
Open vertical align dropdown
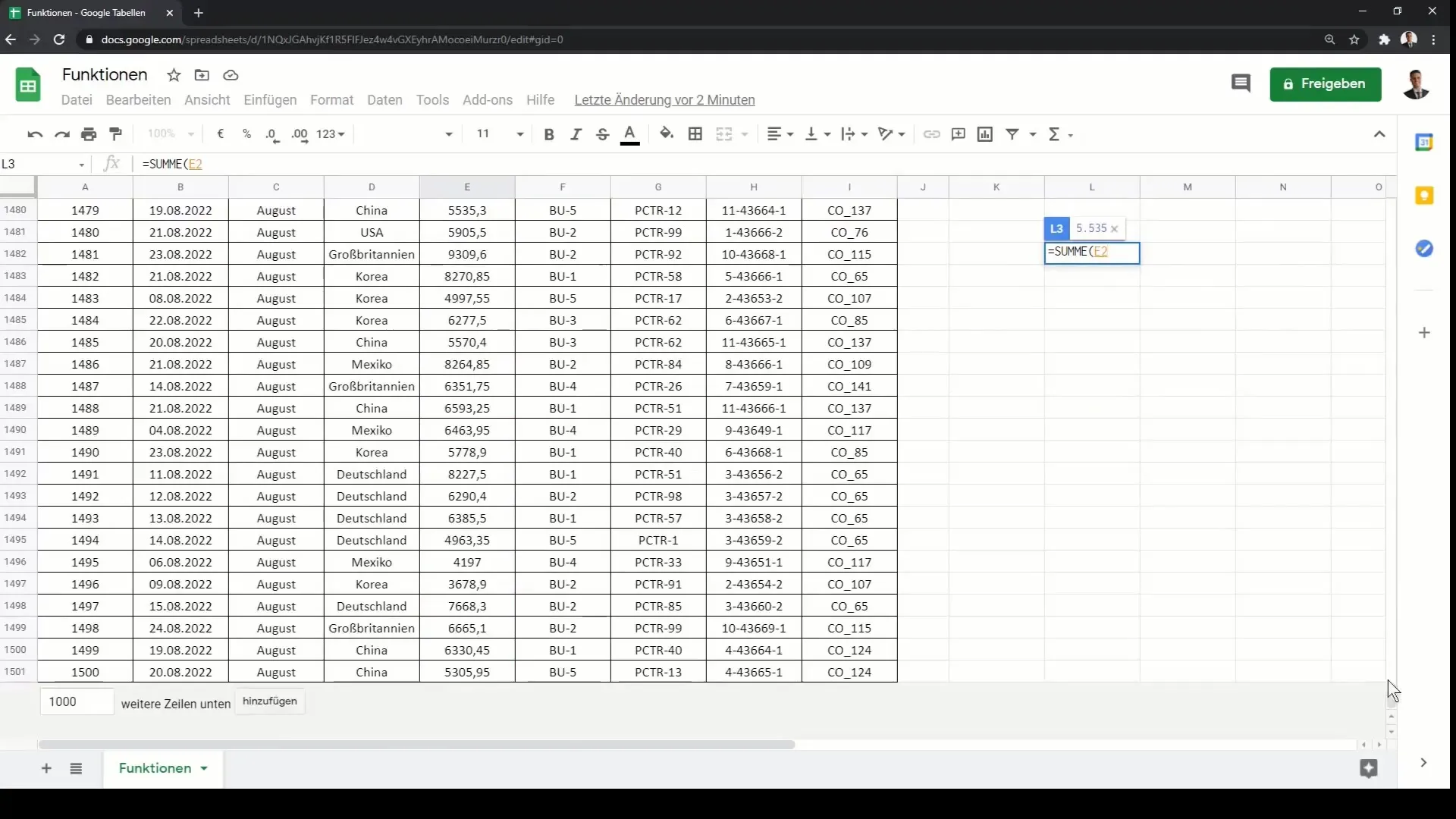coord(817,134)
